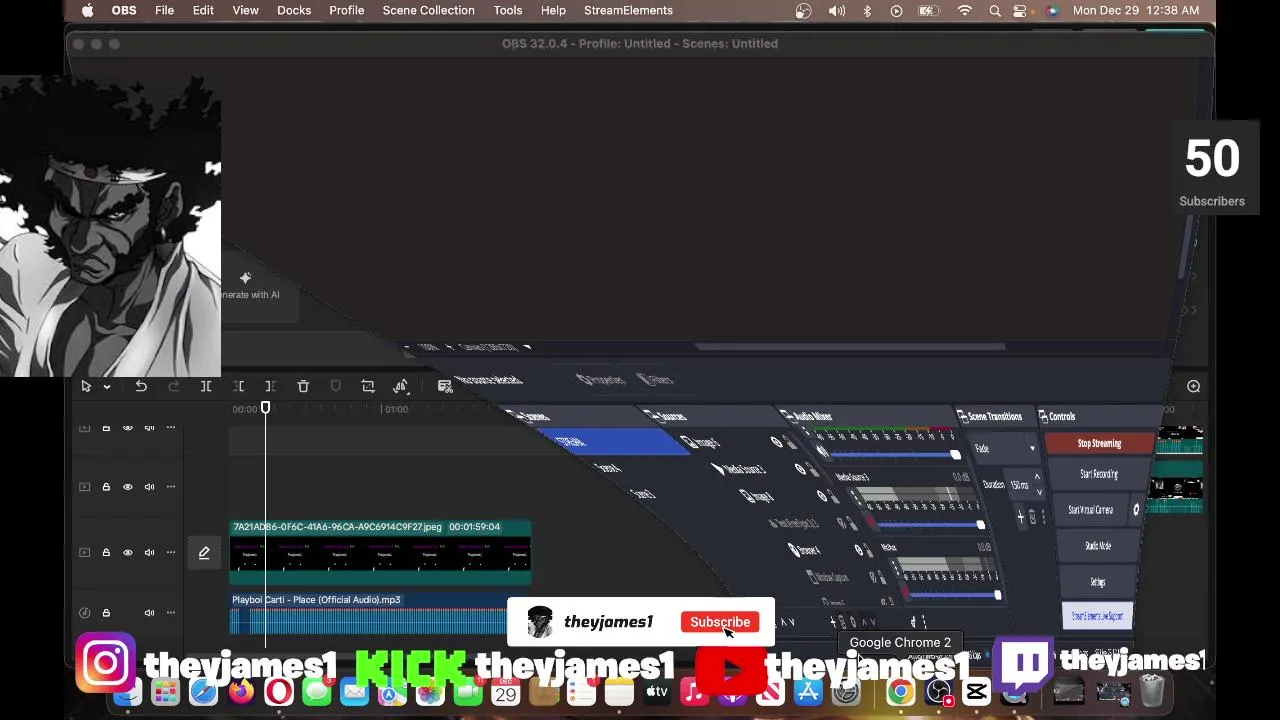Toggle visibility of the topmost timeline track
Viewport: 1280px width, 720px height.
pos(127,428)
